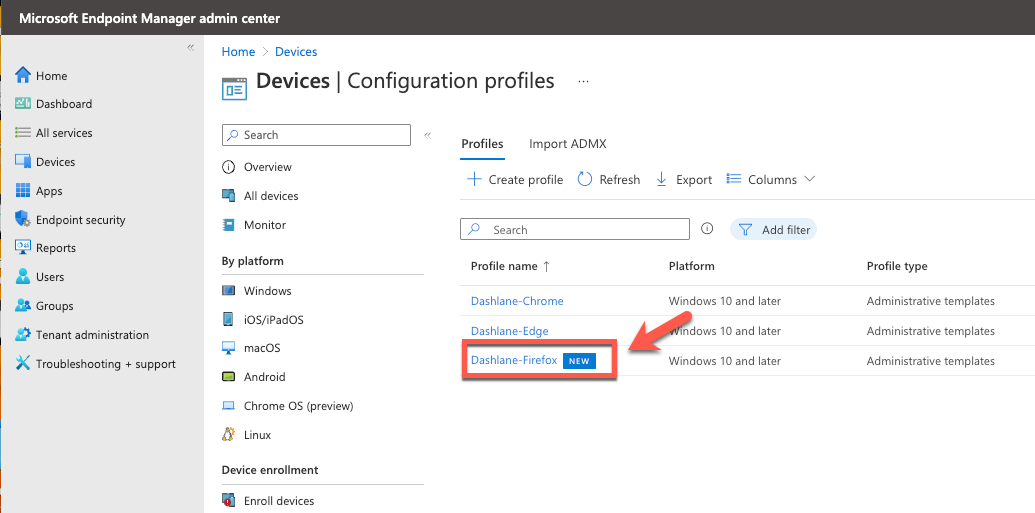Click the profiles Search input field
The image size is (1035, 513).
pyautogui.click(x=575, y=230)
